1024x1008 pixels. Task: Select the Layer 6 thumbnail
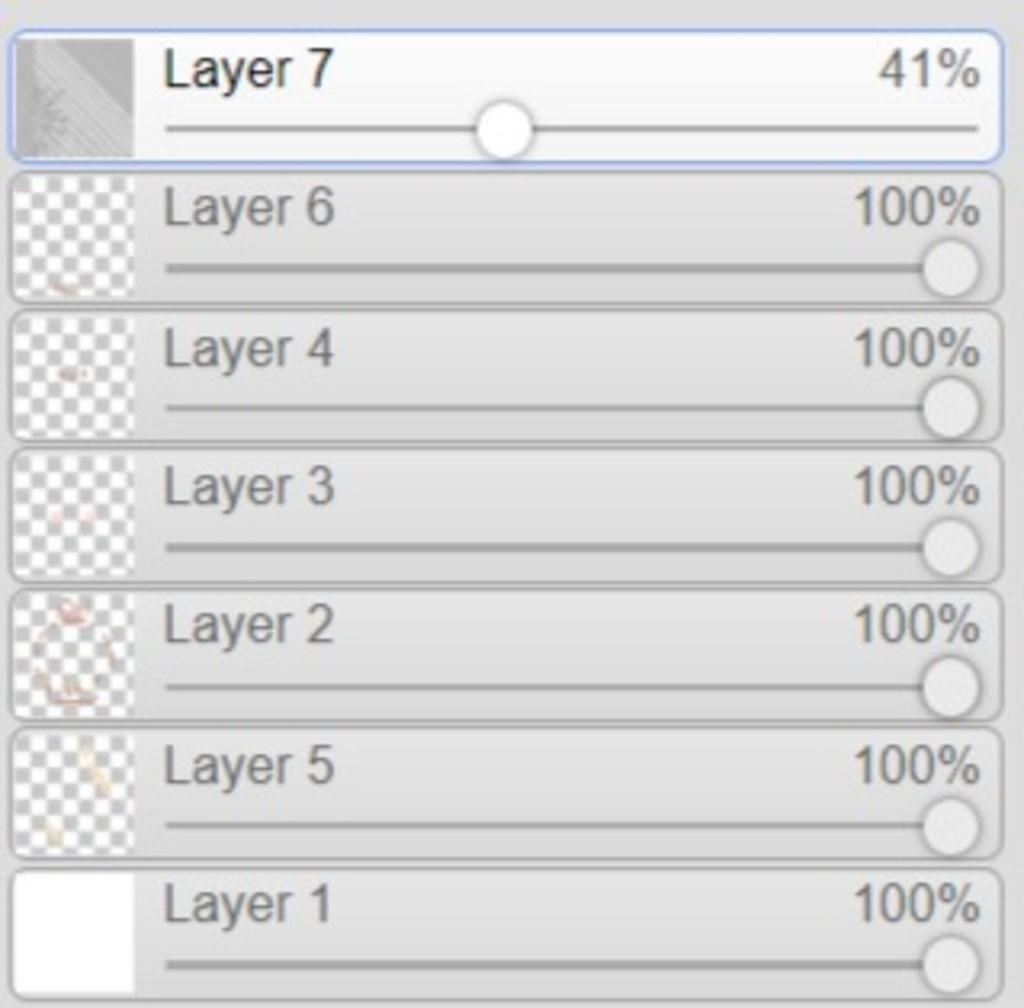pyautogui.click(x=74, y=237)
